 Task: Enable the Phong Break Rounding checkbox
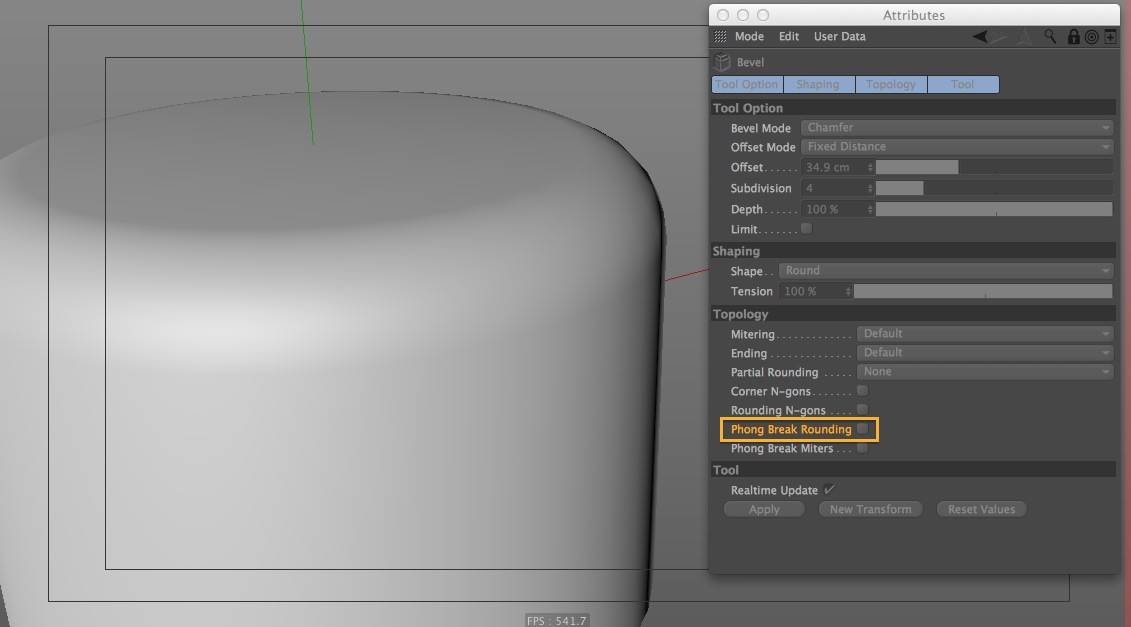pos(862,429)
